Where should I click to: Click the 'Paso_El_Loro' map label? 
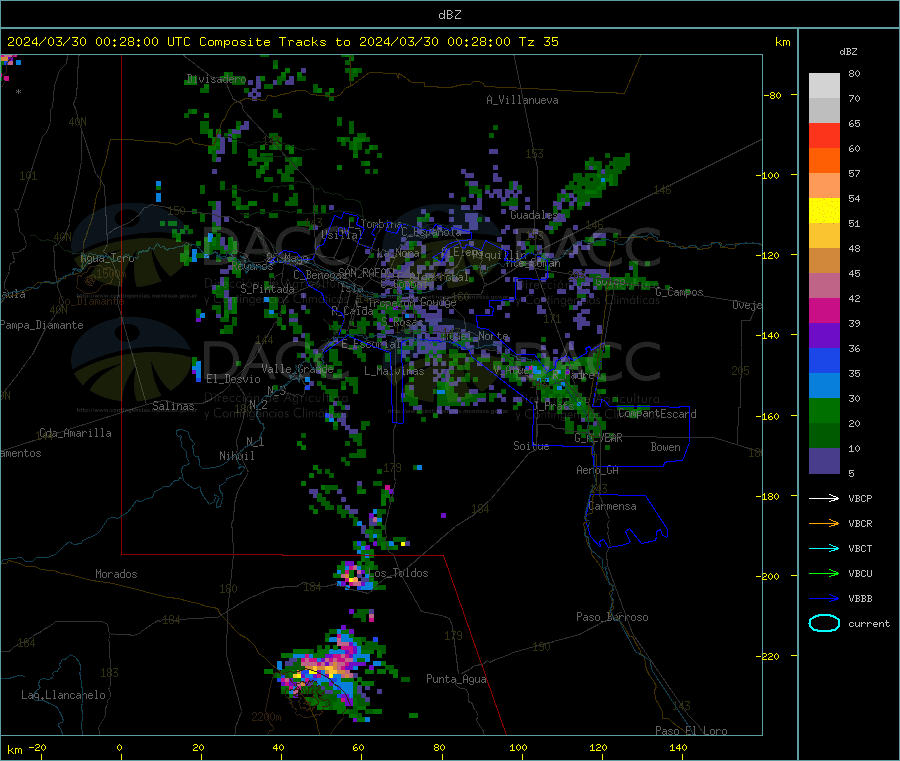coord(691,731)
